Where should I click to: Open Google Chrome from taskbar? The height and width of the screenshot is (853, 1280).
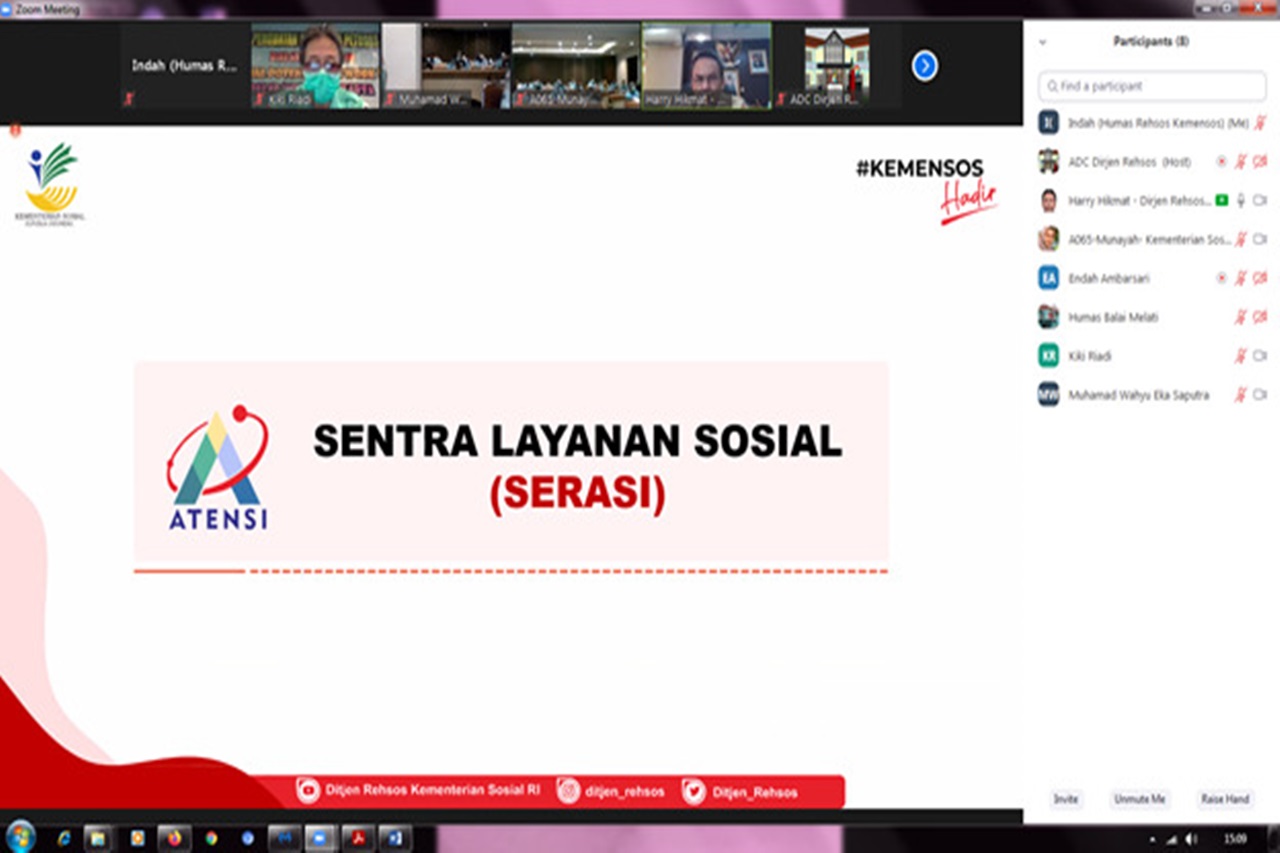[x=211, y=838]
